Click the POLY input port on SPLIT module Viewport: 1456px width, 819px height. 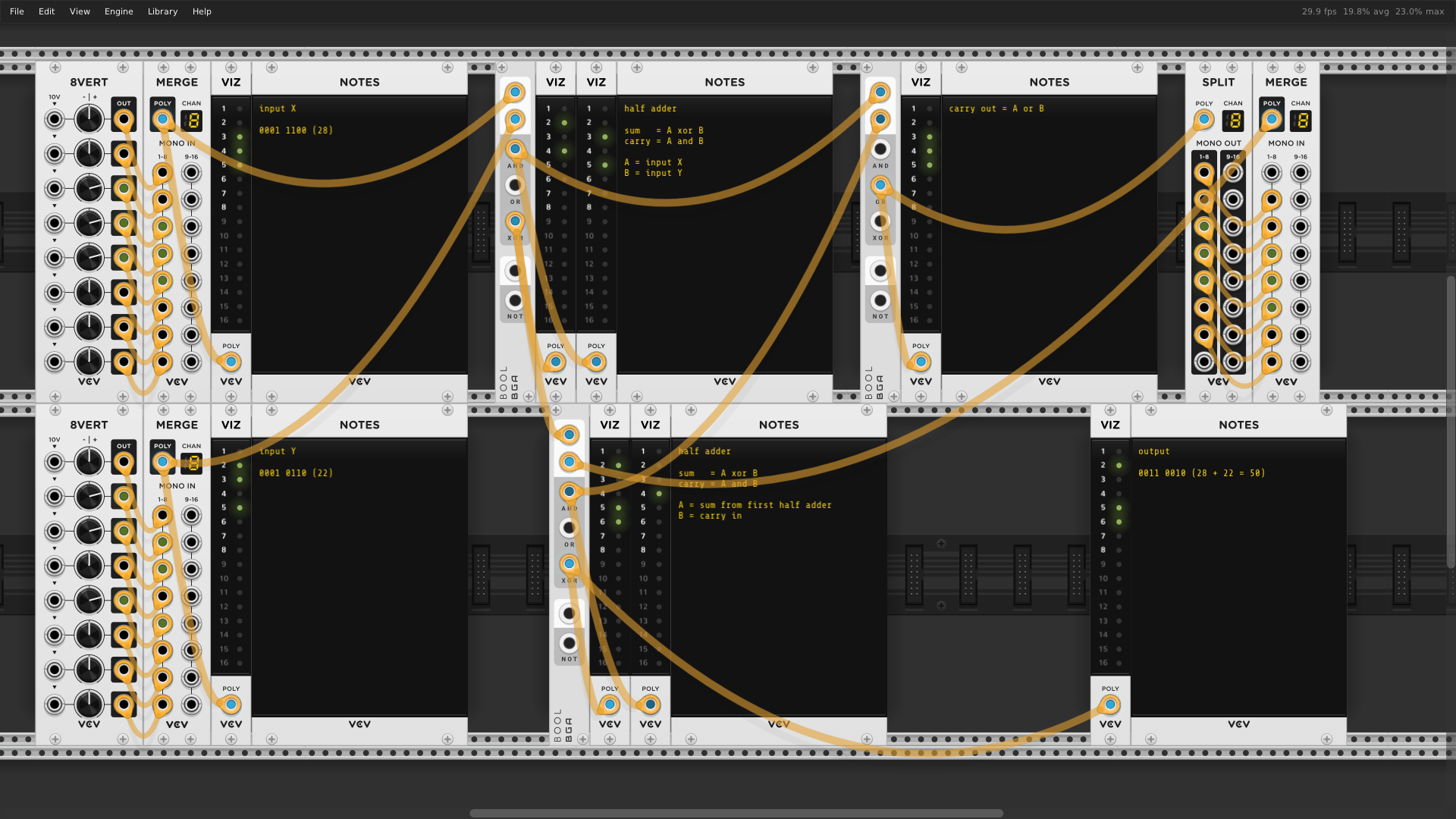coord(1203,119)
